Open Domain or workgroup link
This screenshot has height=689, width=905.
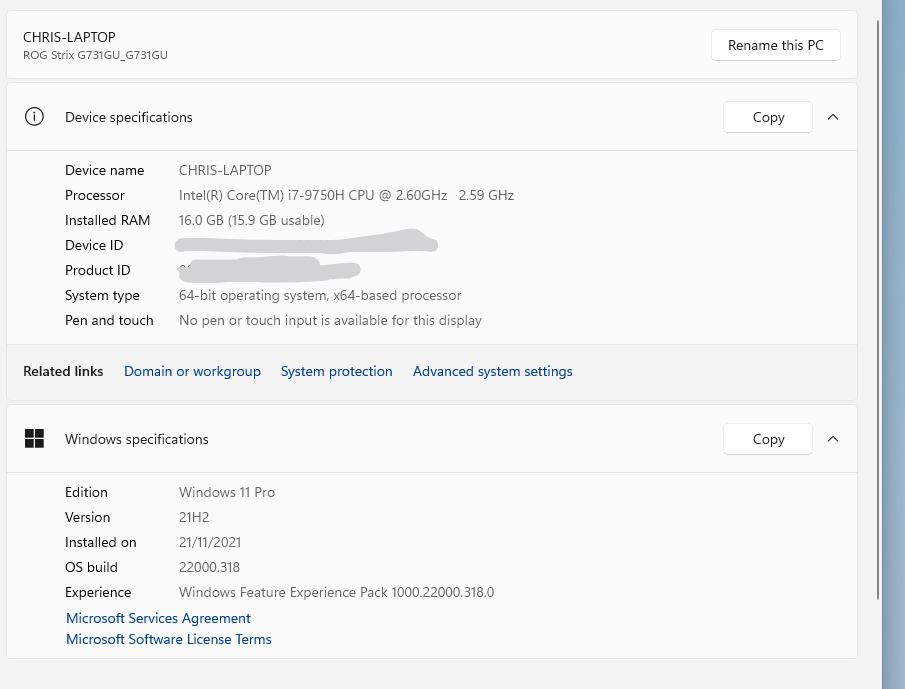point(192,371)
